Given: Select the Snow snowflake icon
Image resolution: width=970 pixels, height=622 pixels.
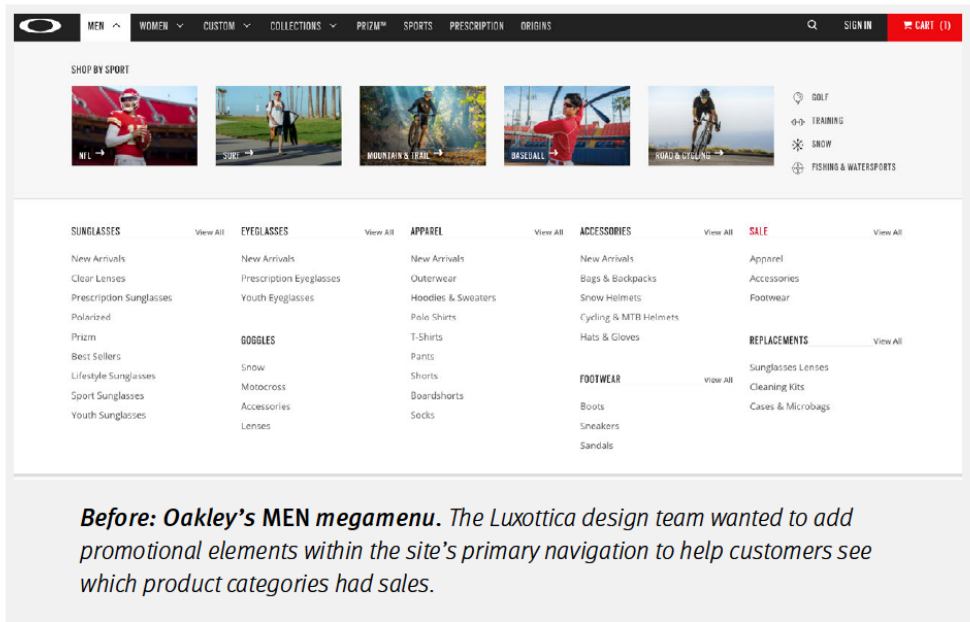Looking at the screenshot, I should [x=798, y=144].
